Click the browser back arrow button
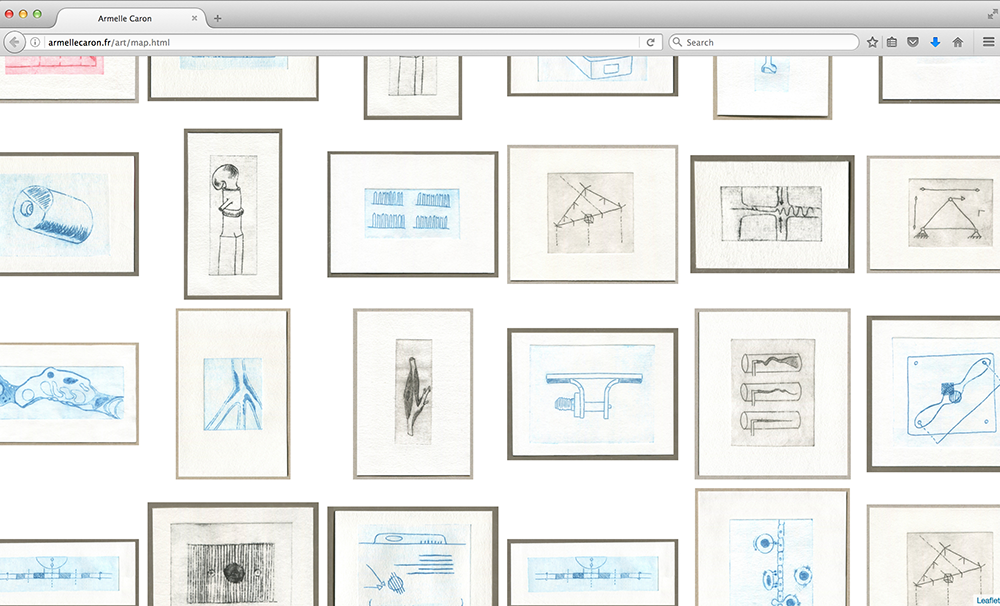Image resolution: width=1000 pixels, height=606 pixels. coord(14,42)
